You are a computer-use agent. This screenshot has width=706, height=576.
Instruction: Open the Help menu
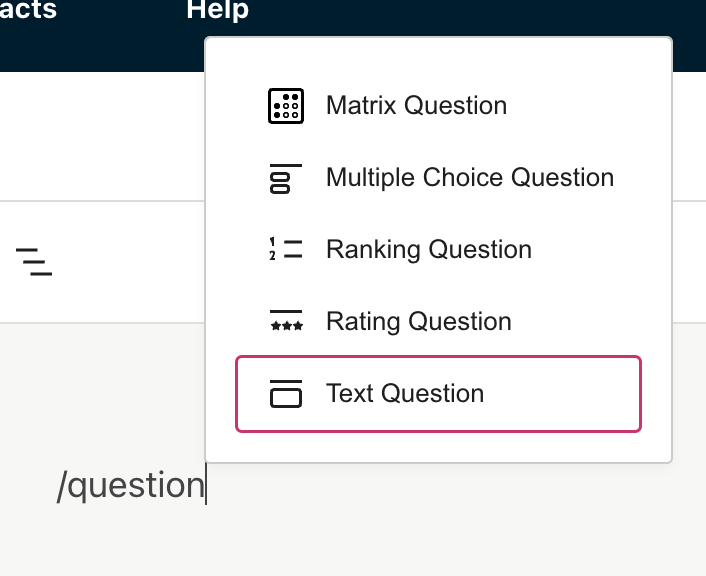pos(217,11)
